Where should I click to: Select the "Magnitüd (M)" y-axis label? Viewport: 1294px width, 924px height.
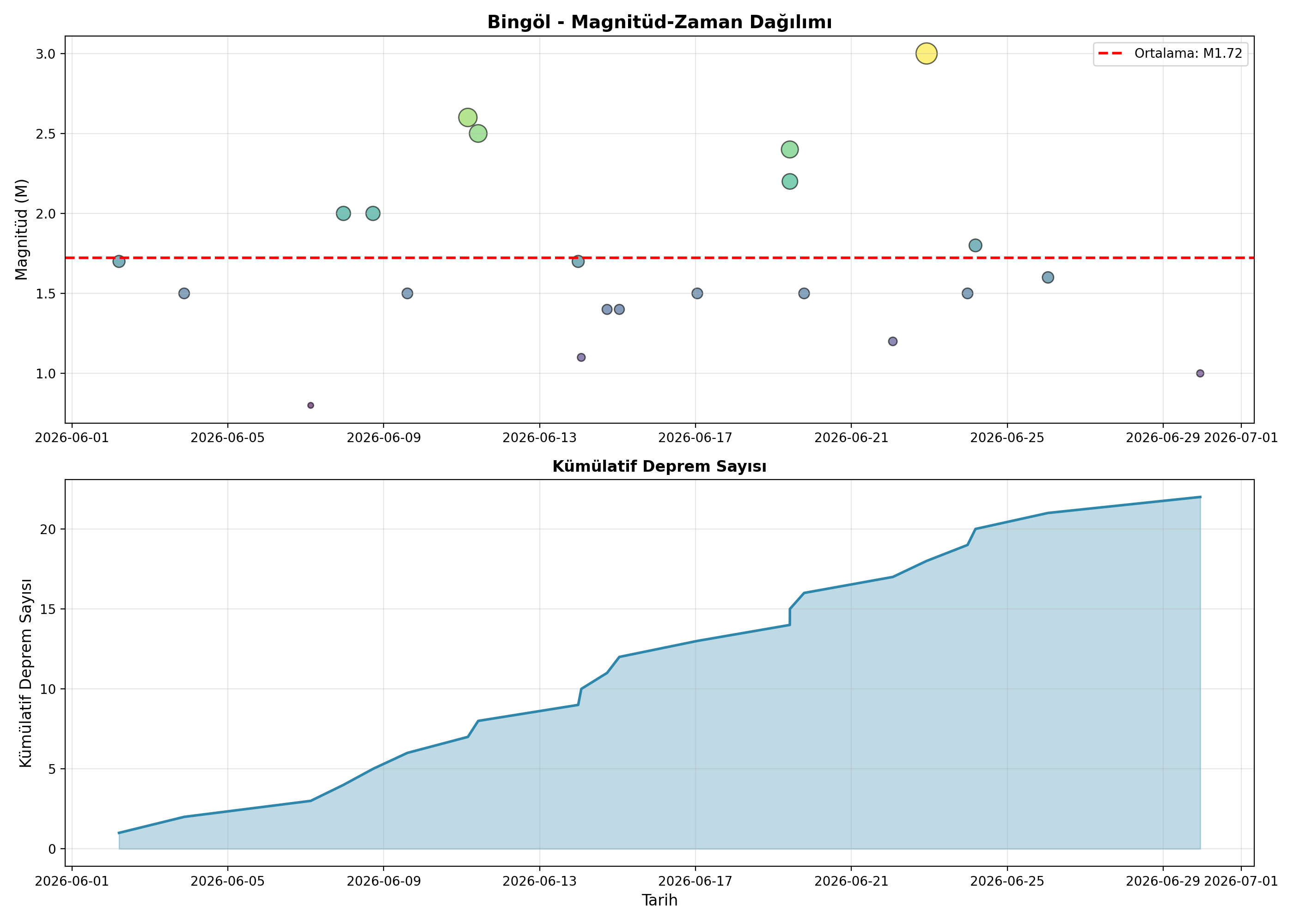(22, 230)
